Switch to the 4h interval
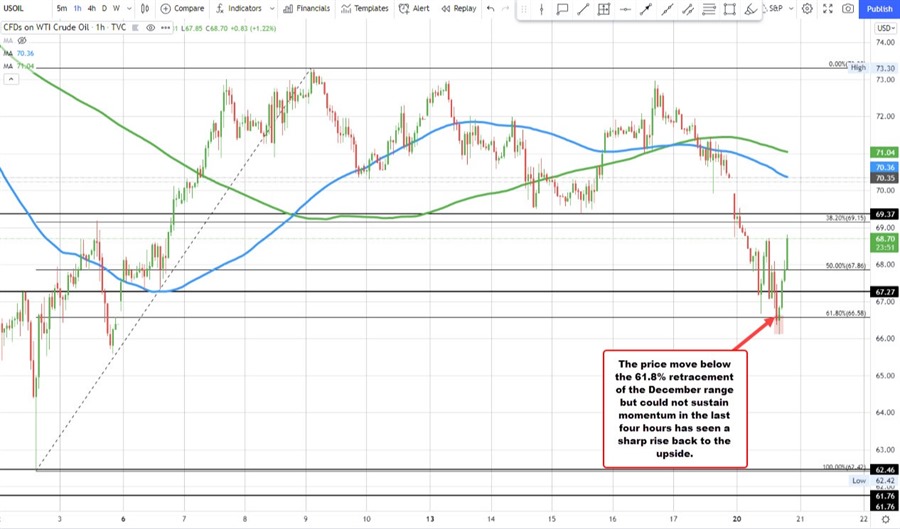Screen dimensions: 900x529 point(91,9)
